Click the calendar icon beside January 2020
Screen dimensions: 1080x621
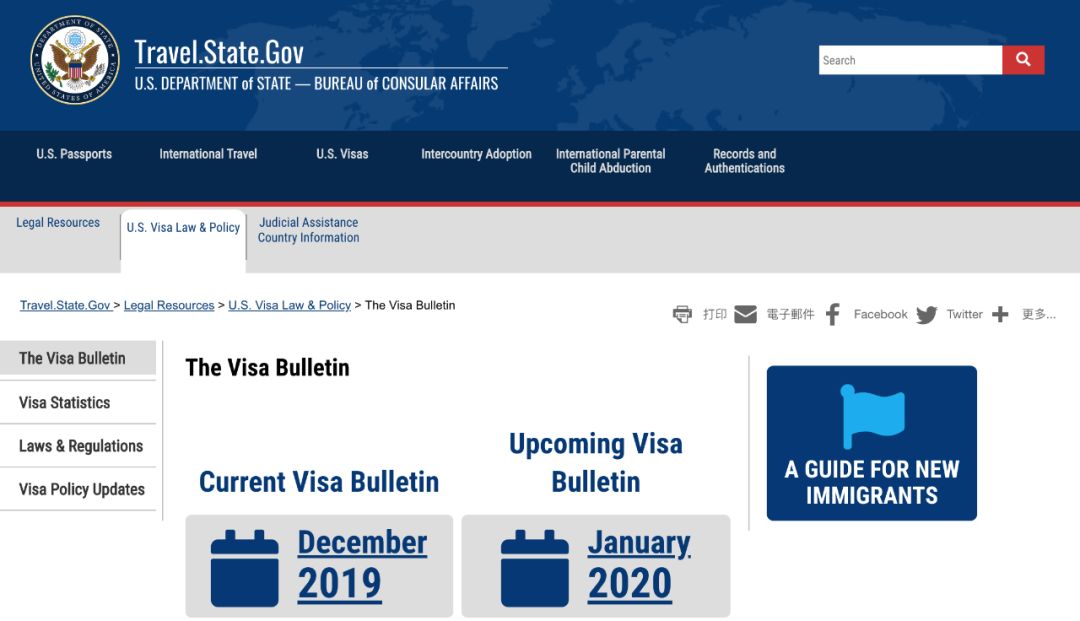[534, 568]
